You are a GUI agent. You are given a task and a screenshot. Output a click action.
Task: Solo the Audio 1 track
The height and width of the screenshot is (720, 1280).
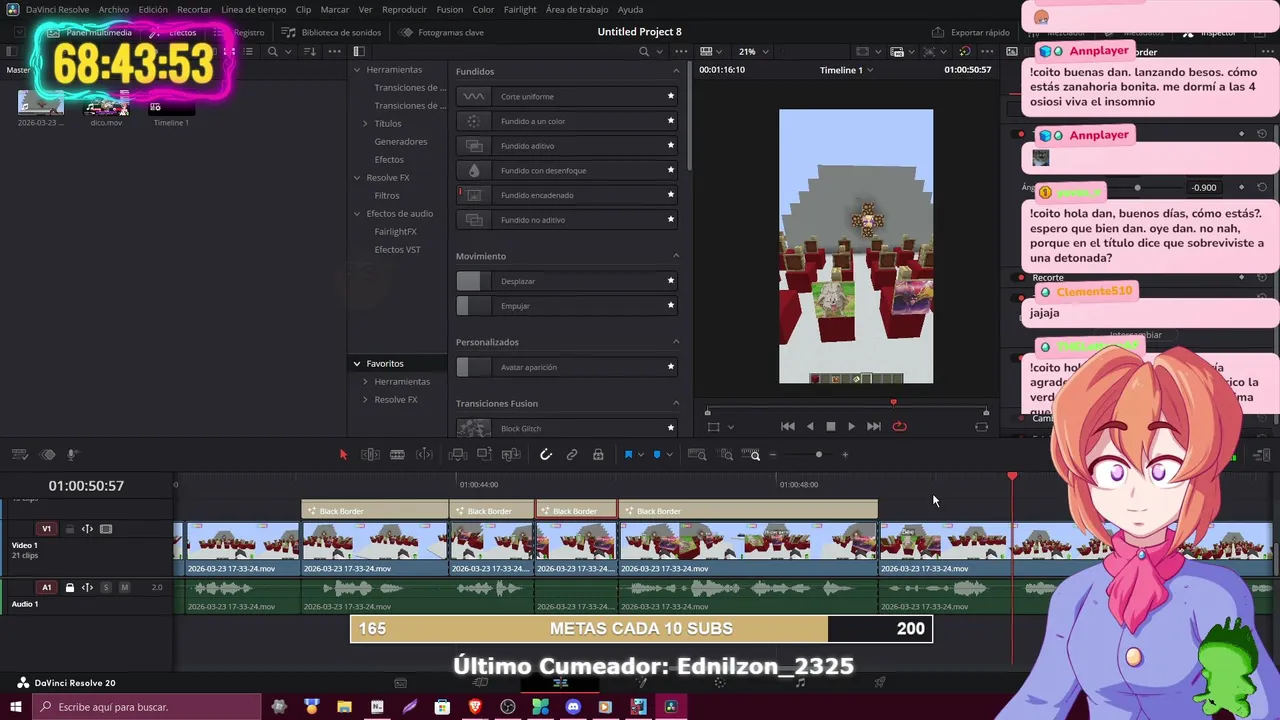pyautogui.click(x=106, y=588)
